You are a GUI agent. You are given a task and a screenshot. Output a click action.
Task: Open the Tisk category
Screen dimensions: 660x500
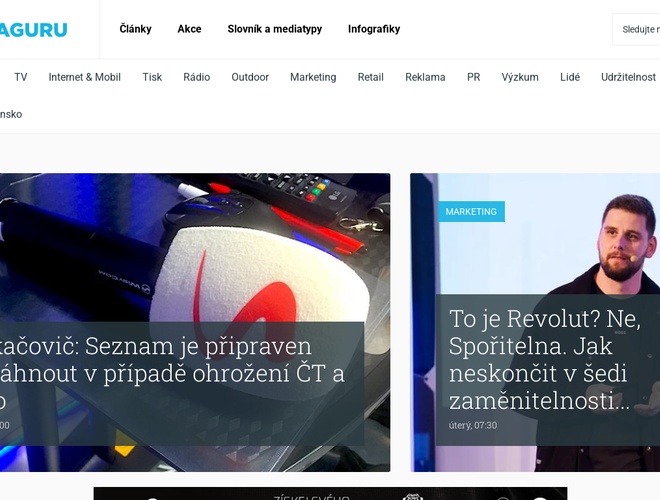(152, 77)
